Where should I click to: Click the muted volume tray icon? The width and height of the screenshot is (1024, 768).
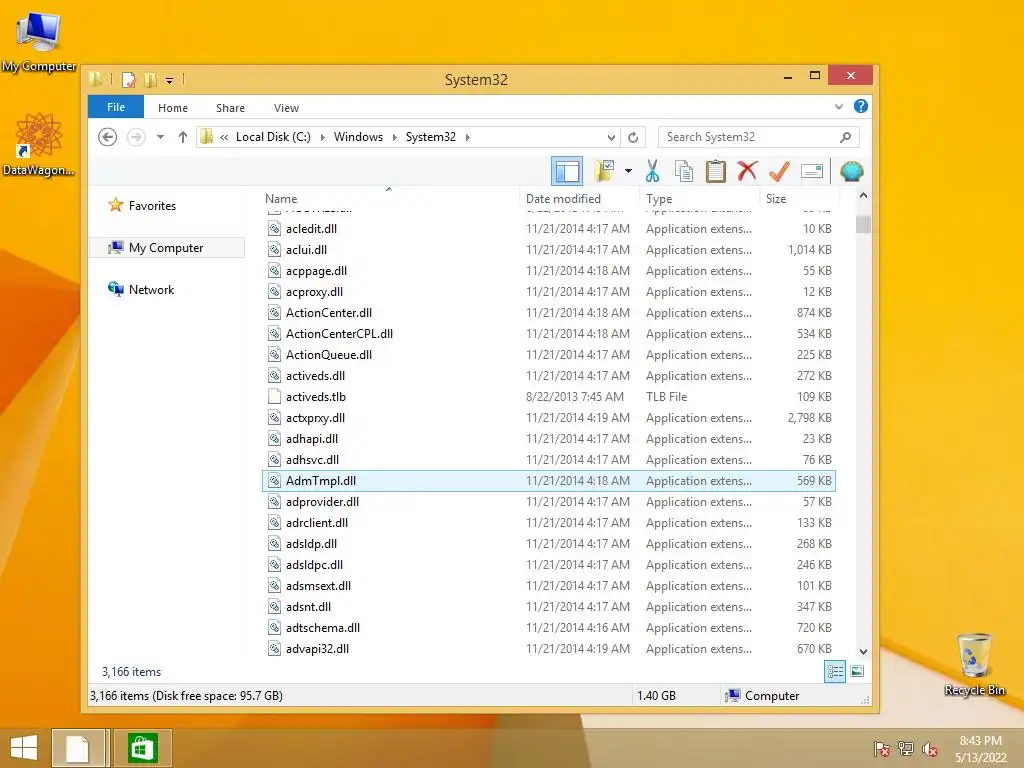point(929,749)
